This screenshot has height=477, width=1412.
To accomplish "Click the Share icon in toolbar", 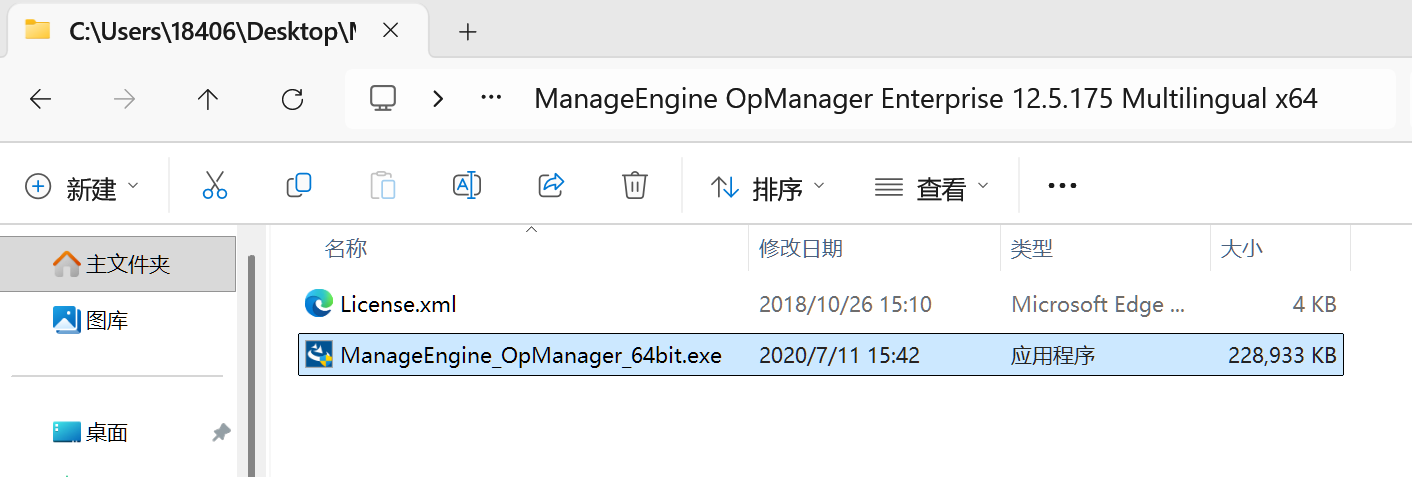I will point(551,186).
